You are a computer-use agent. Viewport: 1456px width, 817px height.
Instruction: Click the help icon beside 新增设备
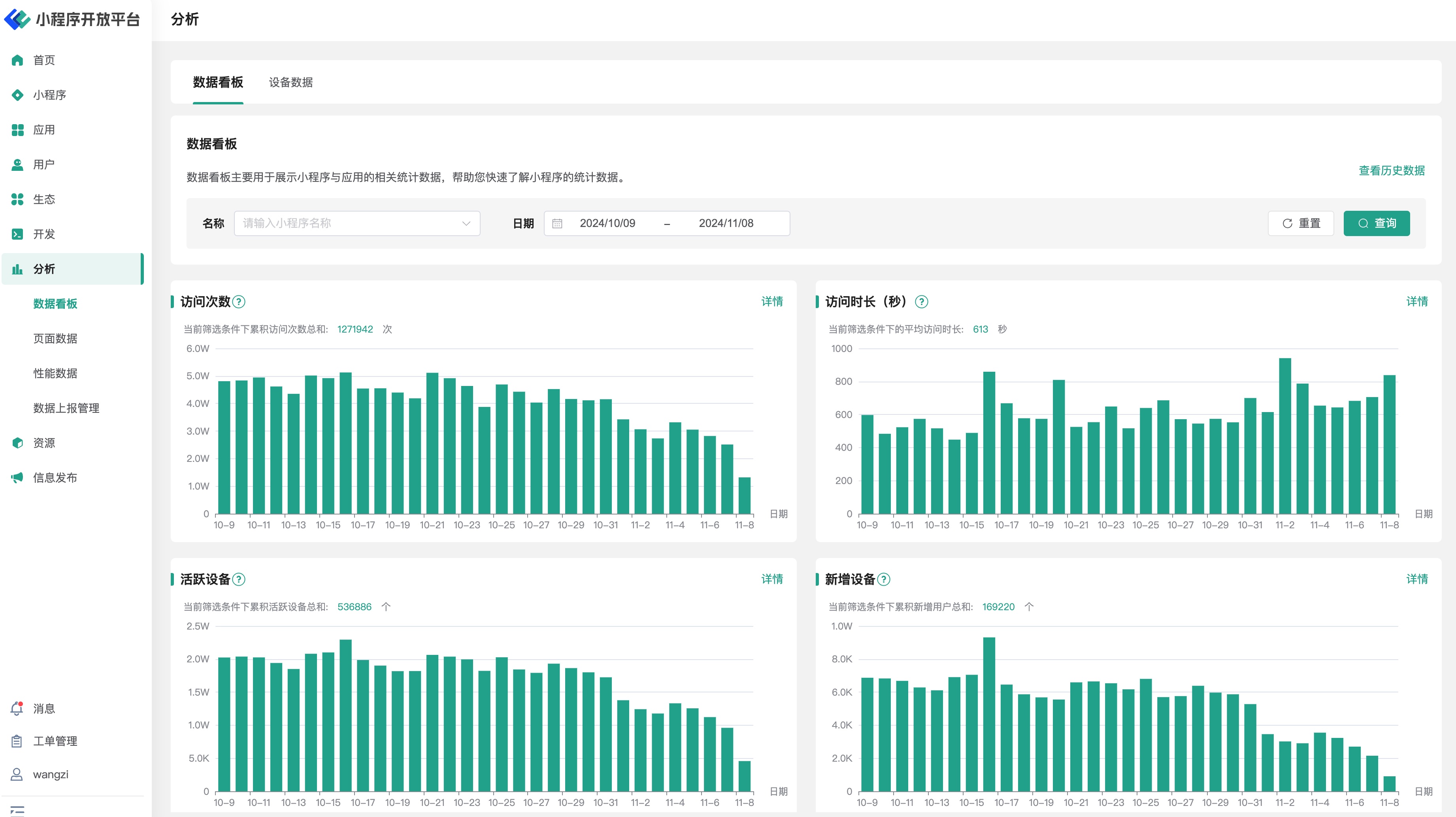point(884,580)
